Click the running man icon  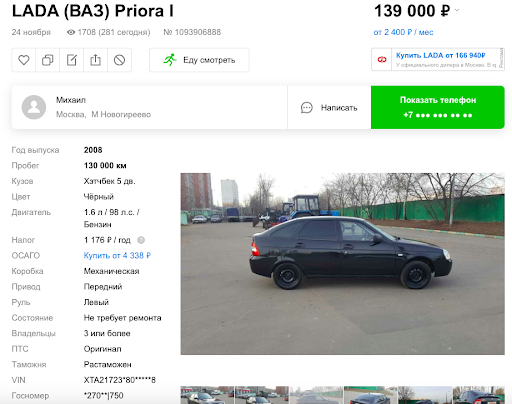tap(170, 60)
